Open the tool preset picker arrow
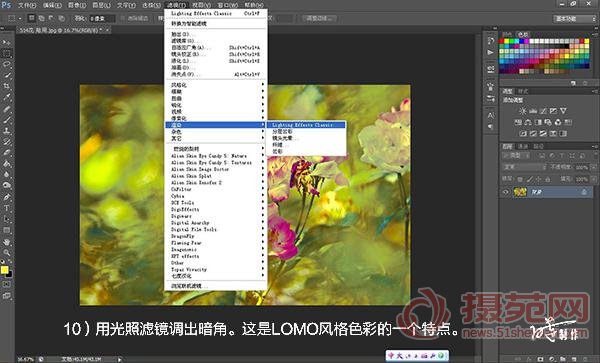This screenshot has width=600, height=363. click(20, 18)
